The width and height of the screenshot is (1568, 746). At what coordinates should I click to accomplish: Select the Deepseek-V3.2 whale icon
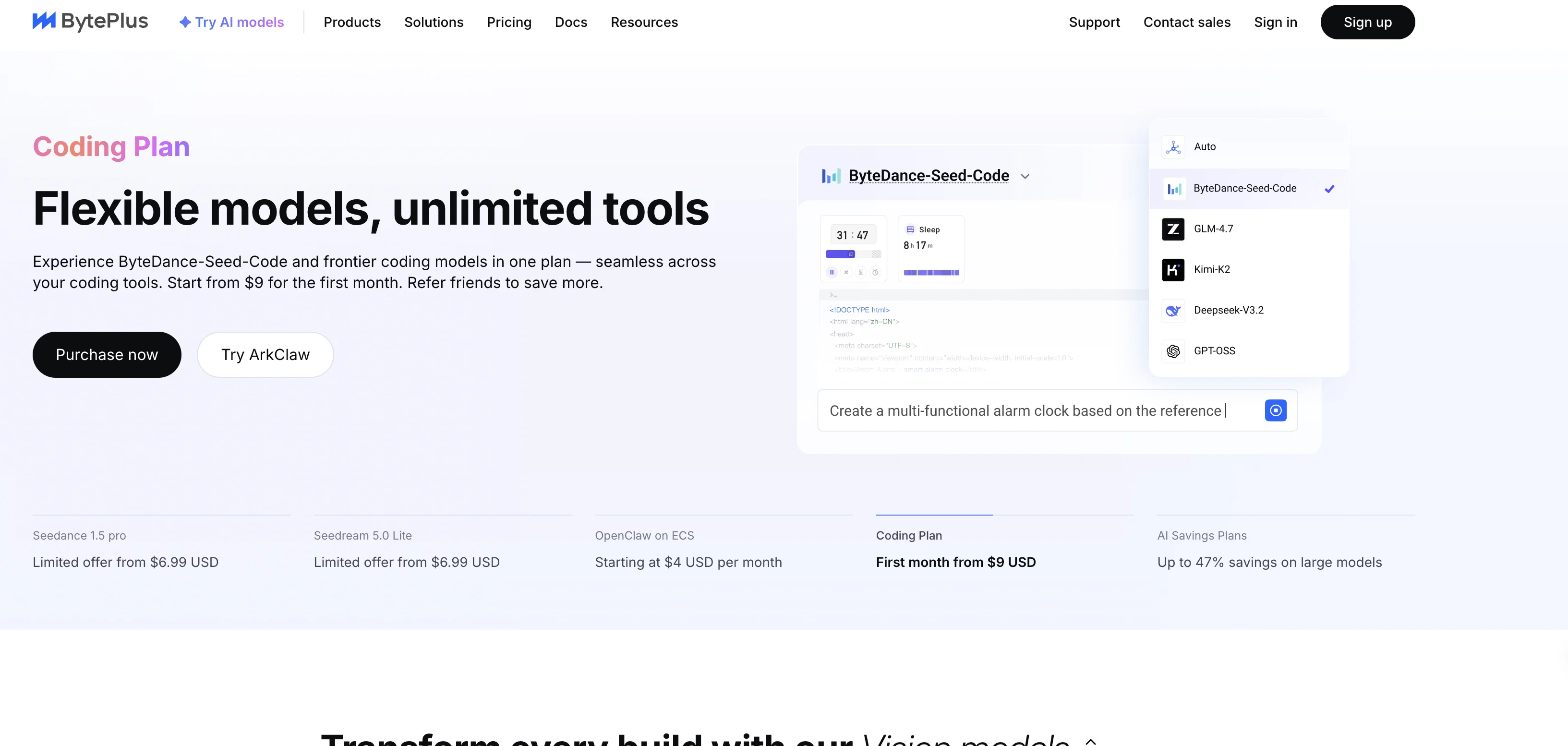[x=1173, y=310]
